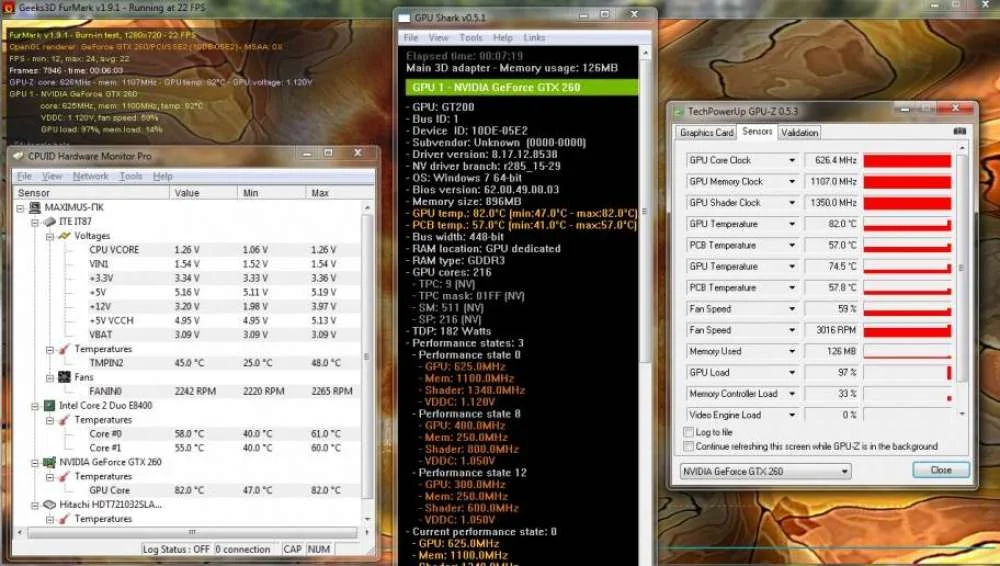Collapse the ITE IT87 tree node
Image resolution: width=1000 pixels, height=566 pixels.
pos(35,222)
